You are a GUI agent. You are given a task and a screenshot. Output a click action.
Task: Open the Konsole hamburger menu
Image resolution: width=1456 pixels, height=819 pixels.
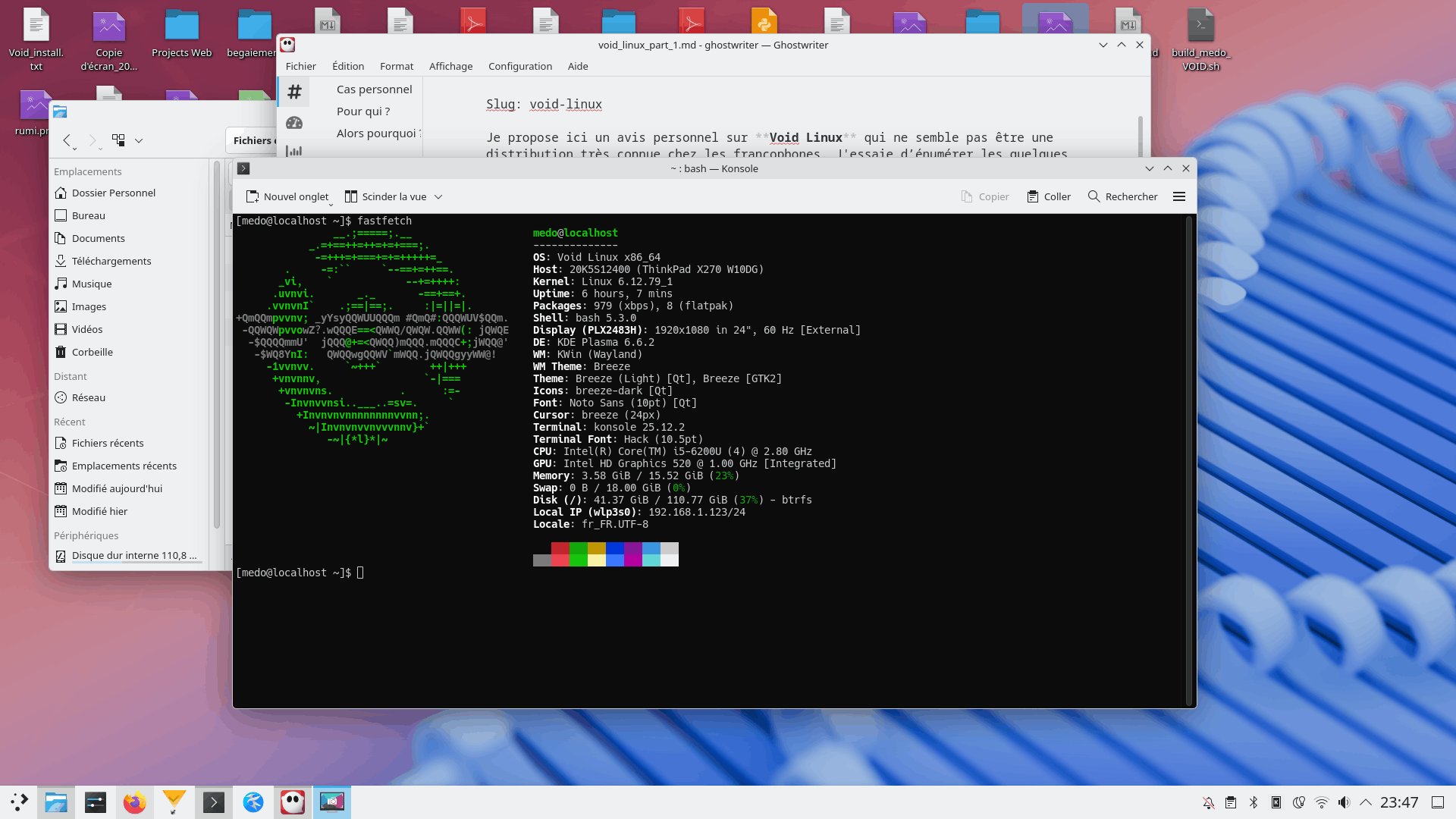pos(1178,196)
